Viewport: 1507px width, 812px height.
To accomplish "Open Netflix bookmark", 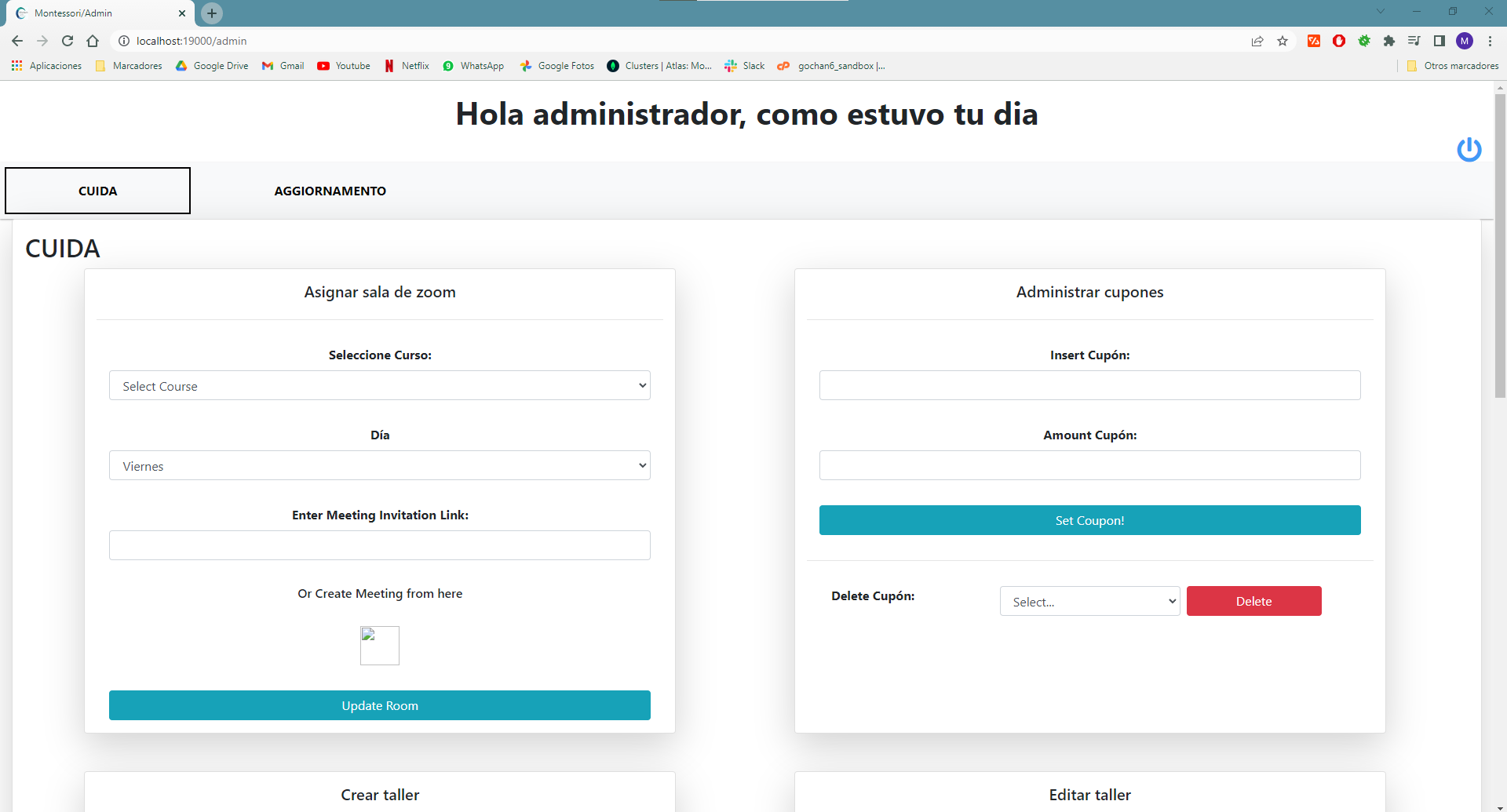I will point(407,66).
